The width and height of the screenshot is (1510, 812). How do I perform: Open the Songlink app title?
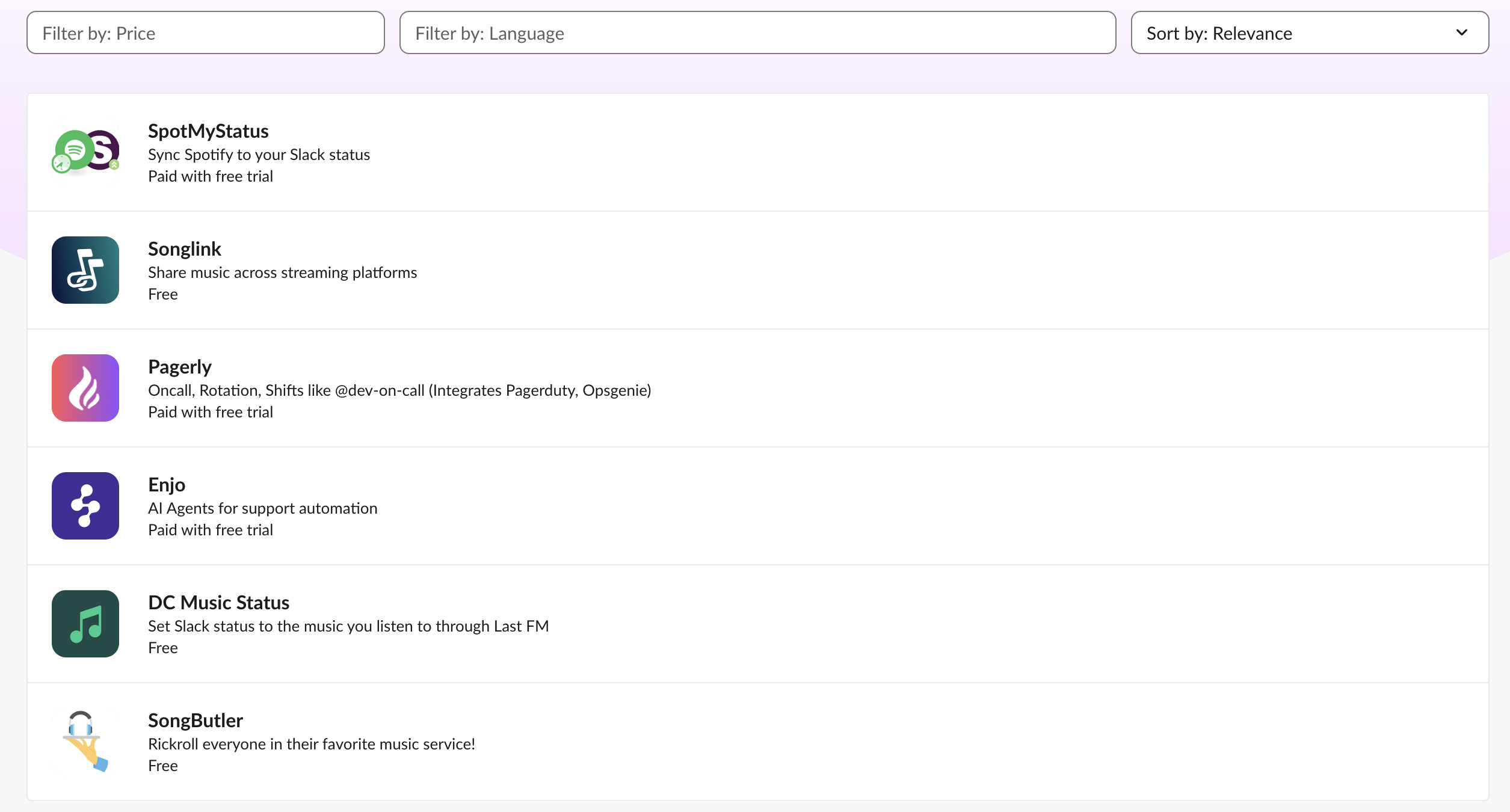point(185,249)
